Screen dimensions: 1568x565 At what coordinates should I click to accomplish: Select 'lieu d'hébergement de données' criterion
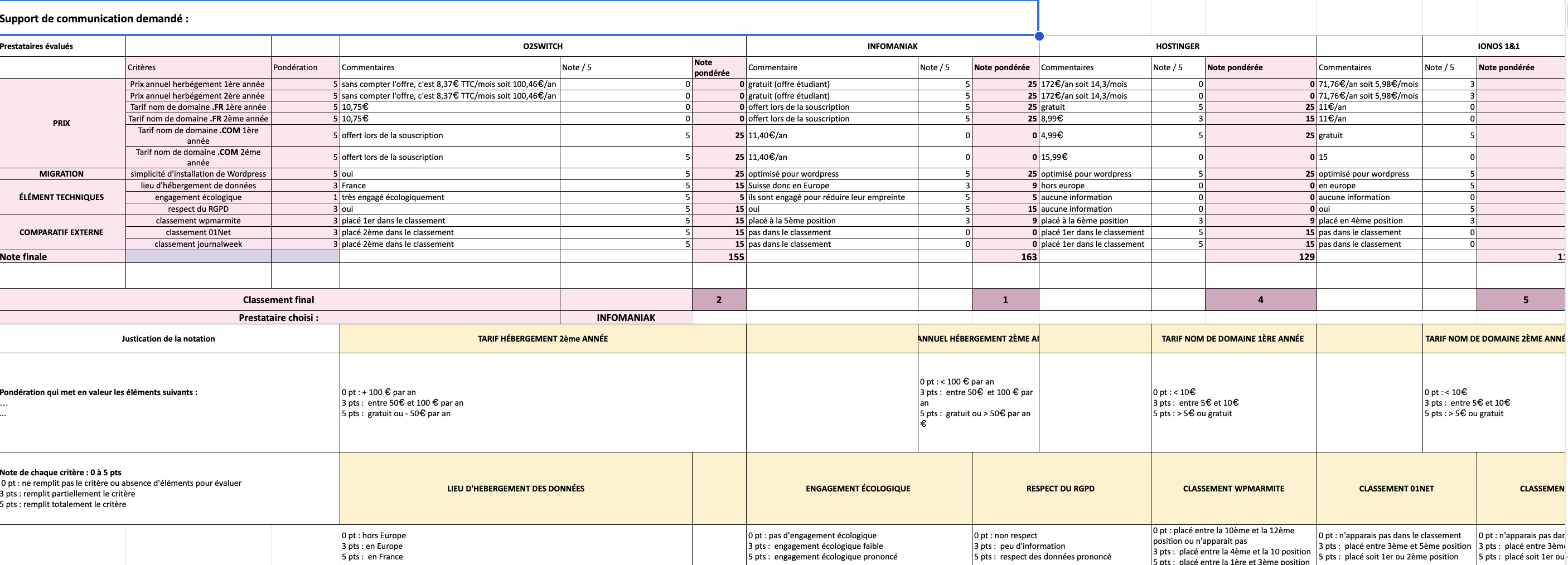click(x=199, y=186)
